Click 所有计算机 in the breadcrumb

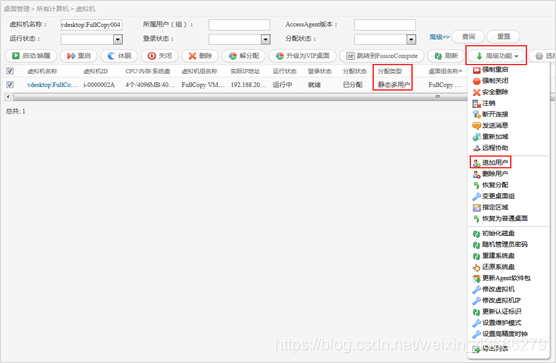point(52,9)
